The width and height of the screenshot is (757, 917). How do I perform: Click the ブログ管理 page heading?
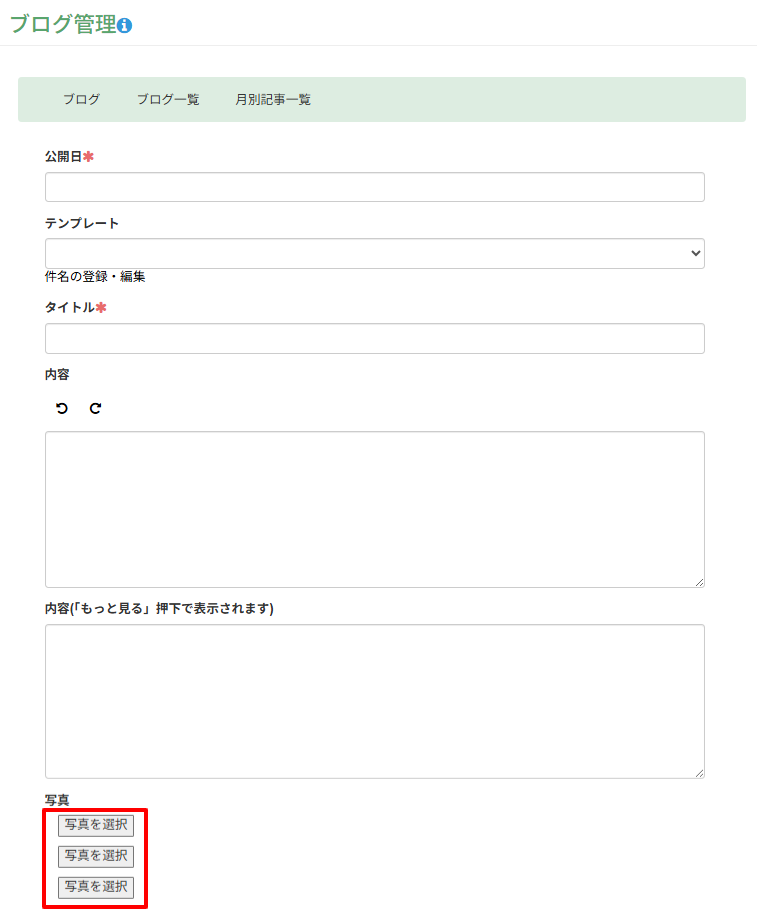pyautogui.click(x=63, y=25)
